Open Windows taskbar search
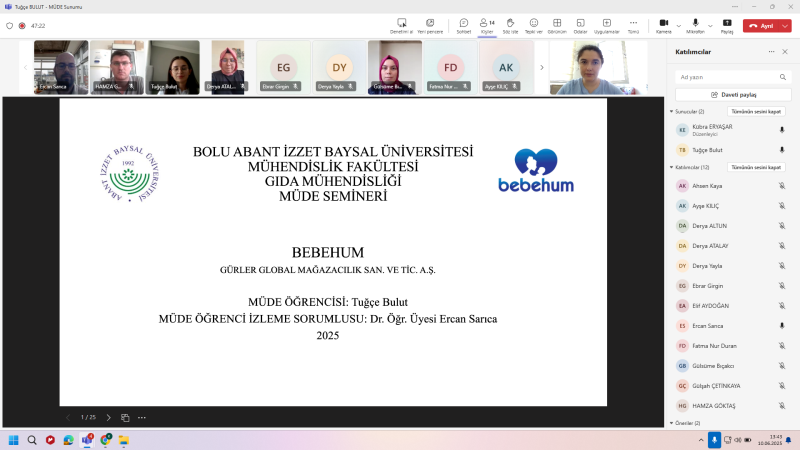800x450 pixels. tap(32, 440)
